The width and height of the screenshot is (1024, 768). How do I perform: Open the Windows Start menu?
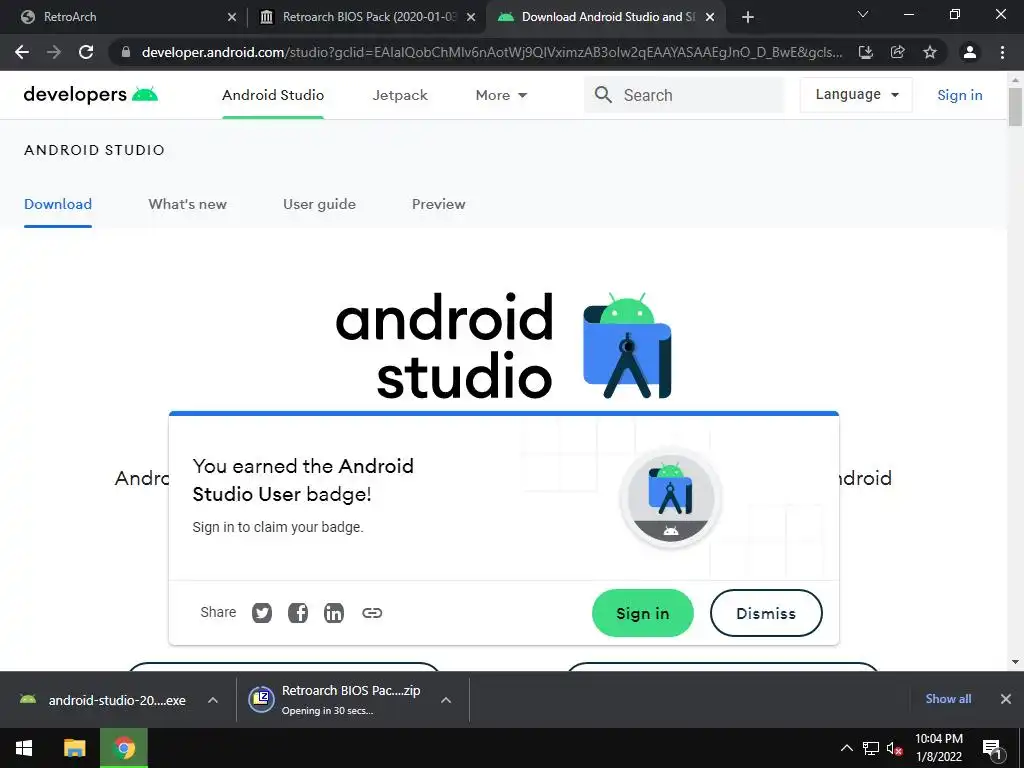click(x=24, y=748)
